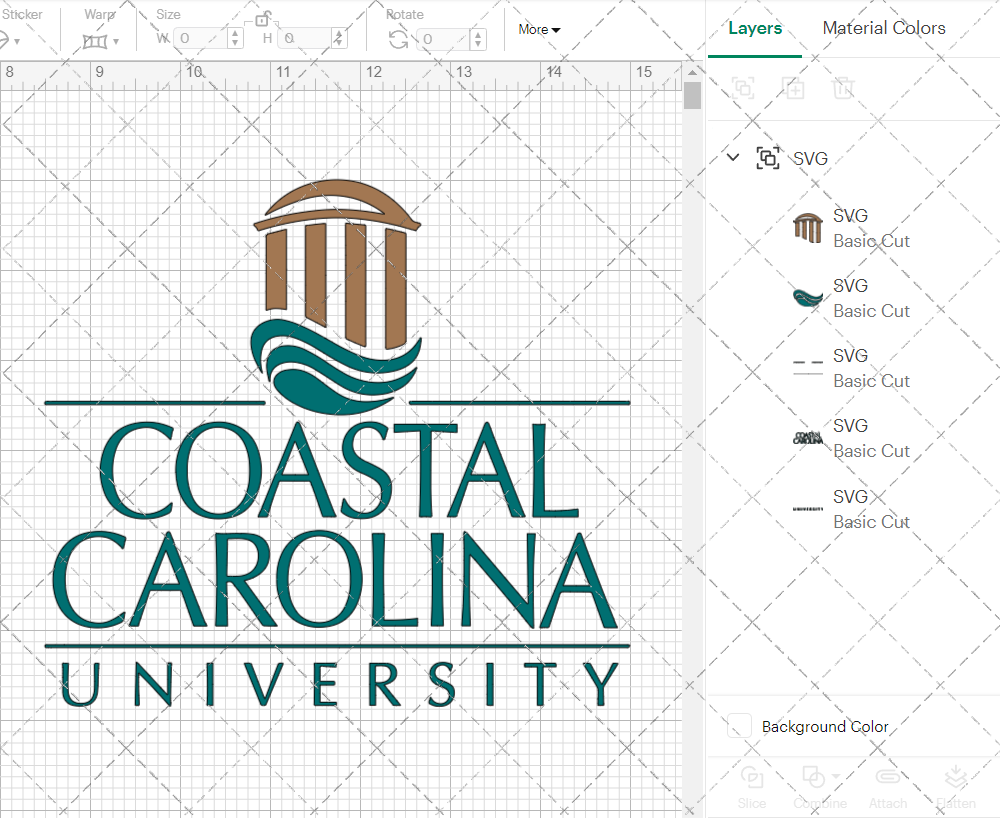Unlock proportional height scaling icon

[x=263, y=19]
